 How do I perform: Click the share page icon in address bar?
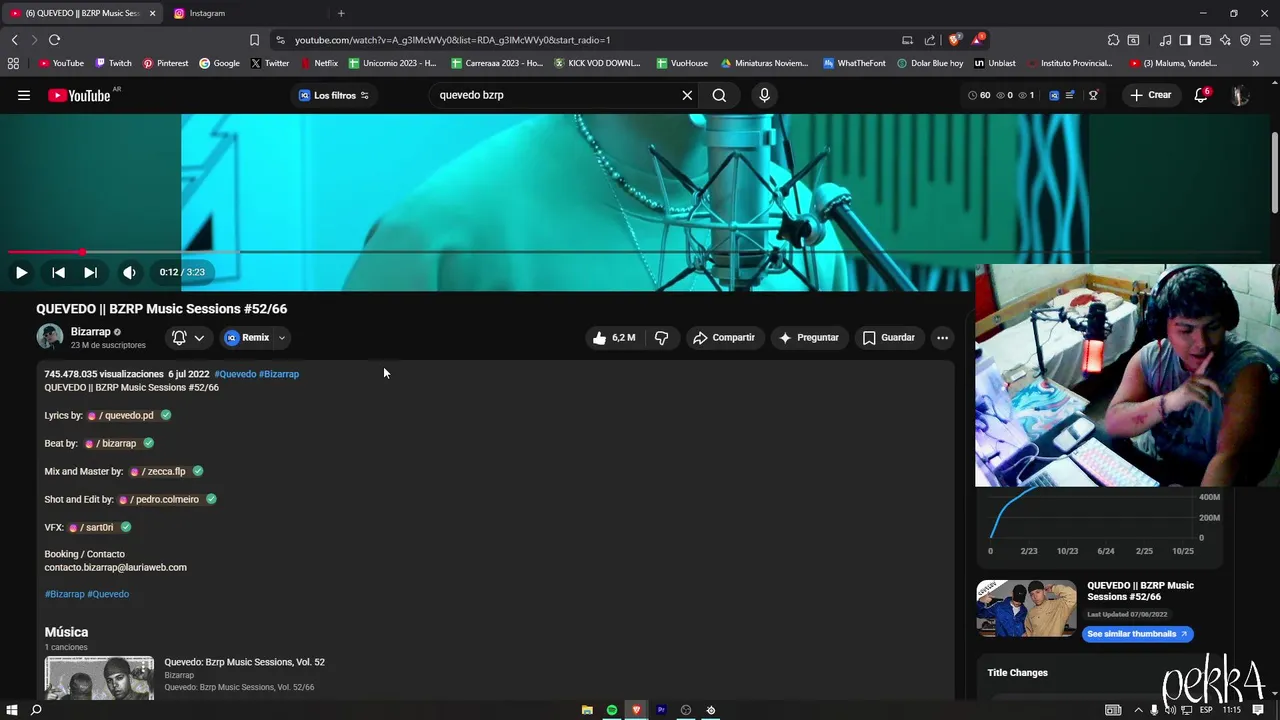(x=930, y=40)
